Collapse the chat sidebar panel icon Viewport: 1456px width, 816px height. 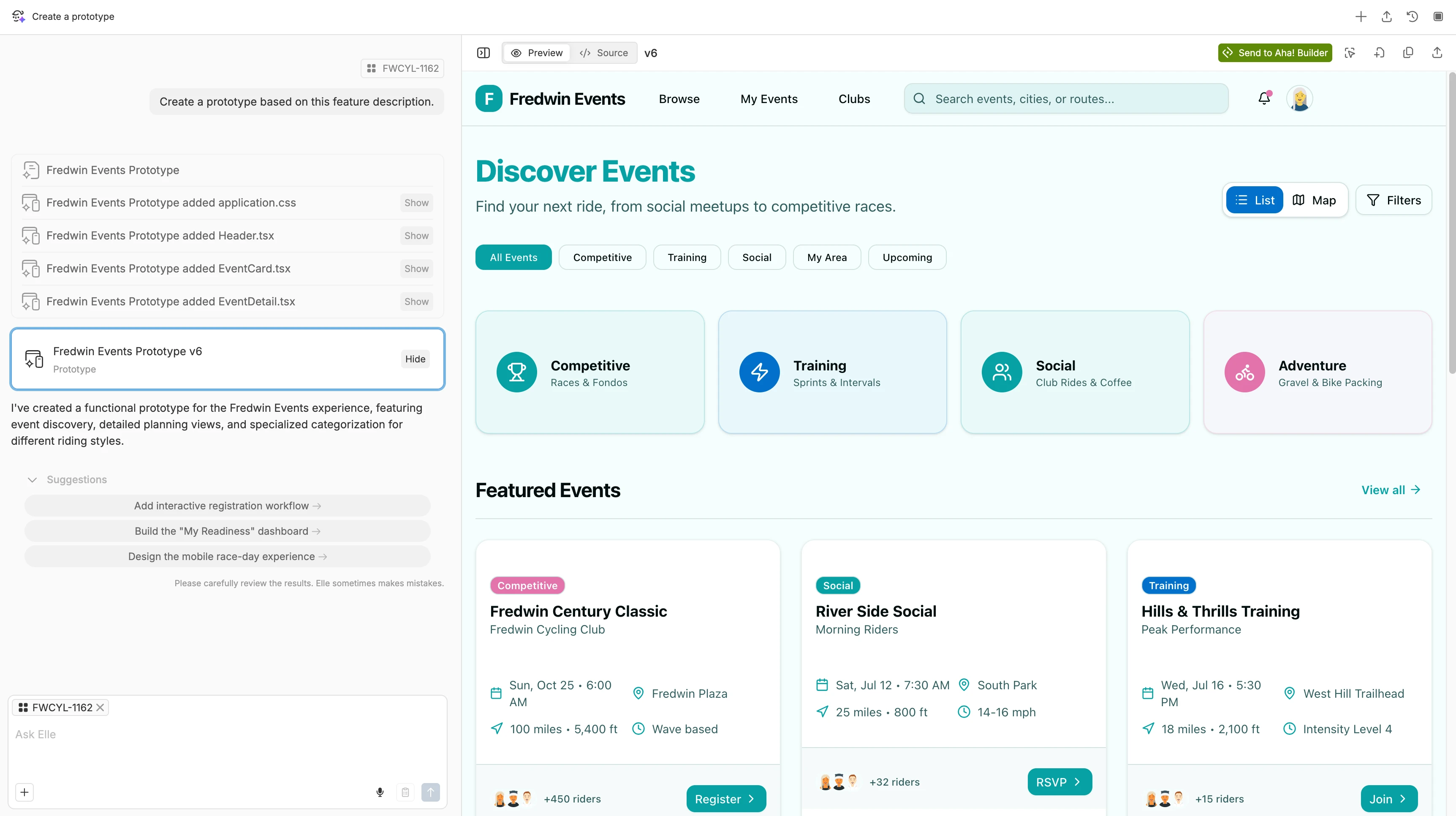(483, 53)
